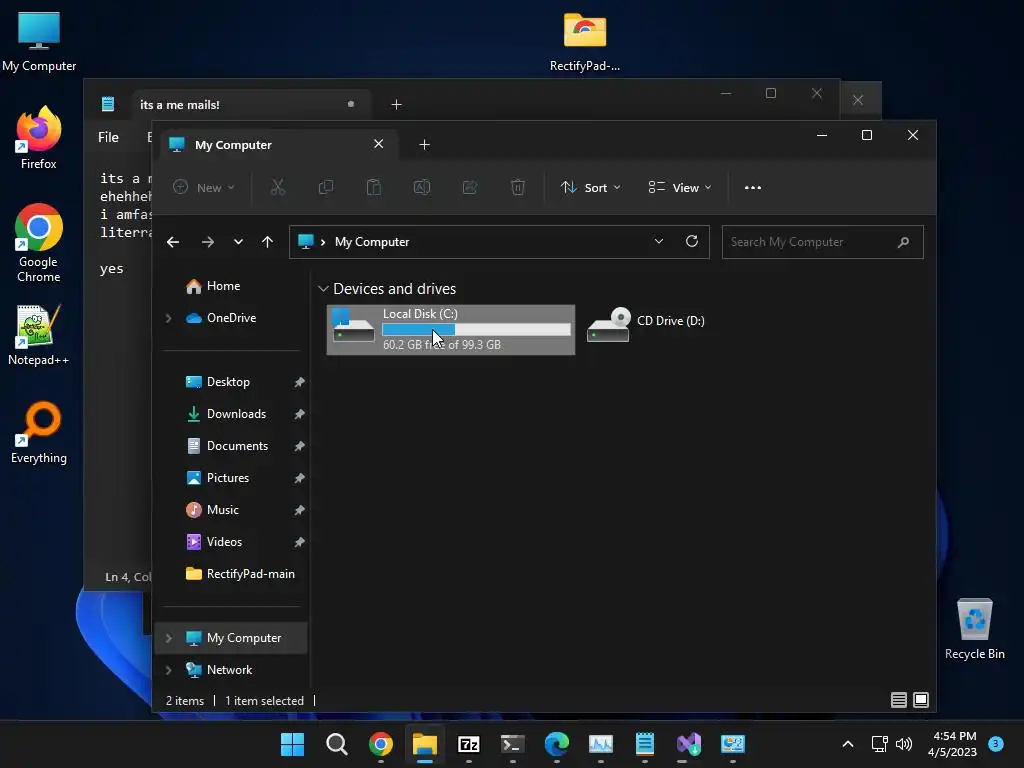Open the clock and date flyout
Image resolution: width=1024 pixels, height=768 pixels.
952,744
